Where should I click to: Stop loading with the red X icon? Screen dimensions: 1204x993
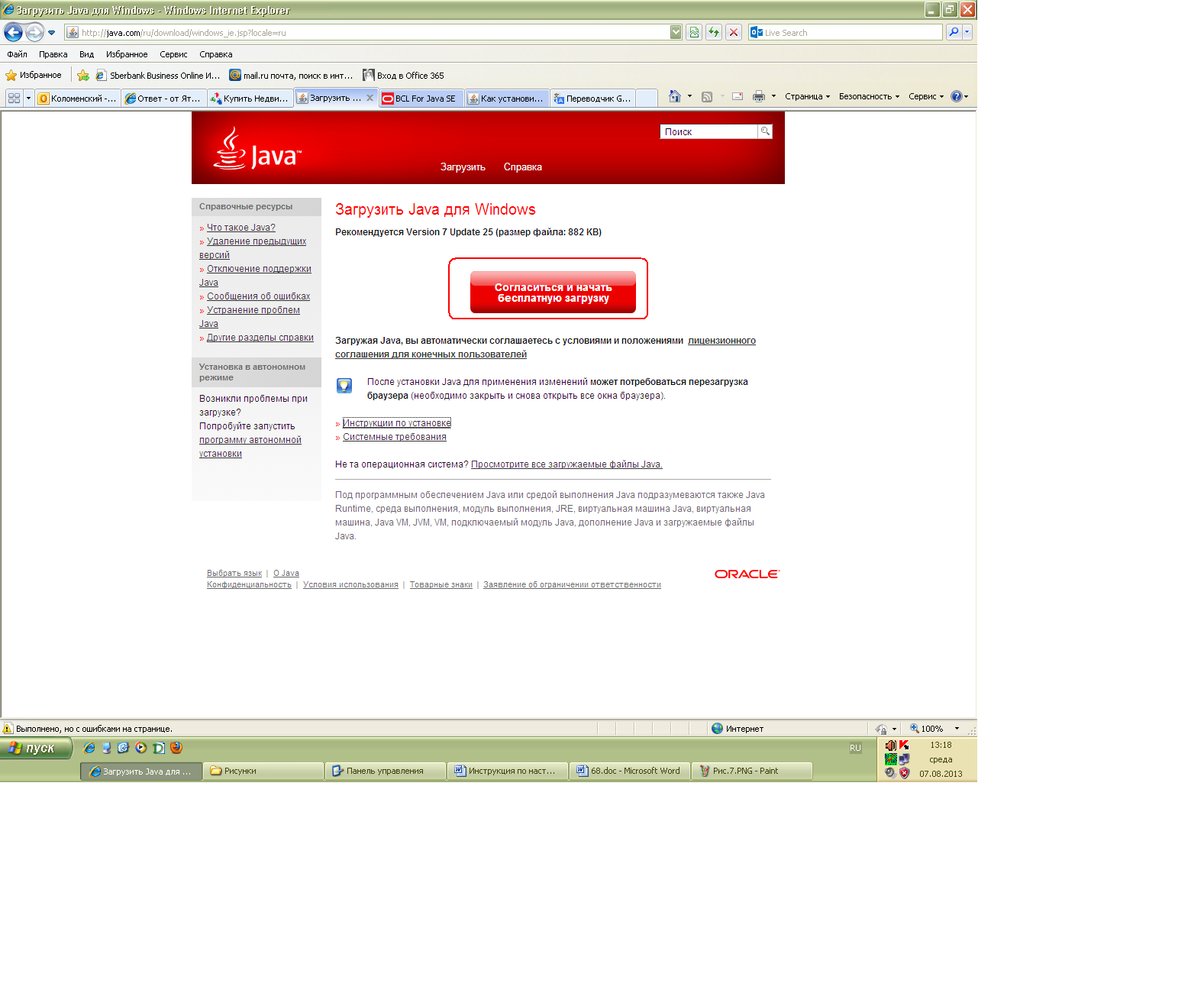[734, 32]
